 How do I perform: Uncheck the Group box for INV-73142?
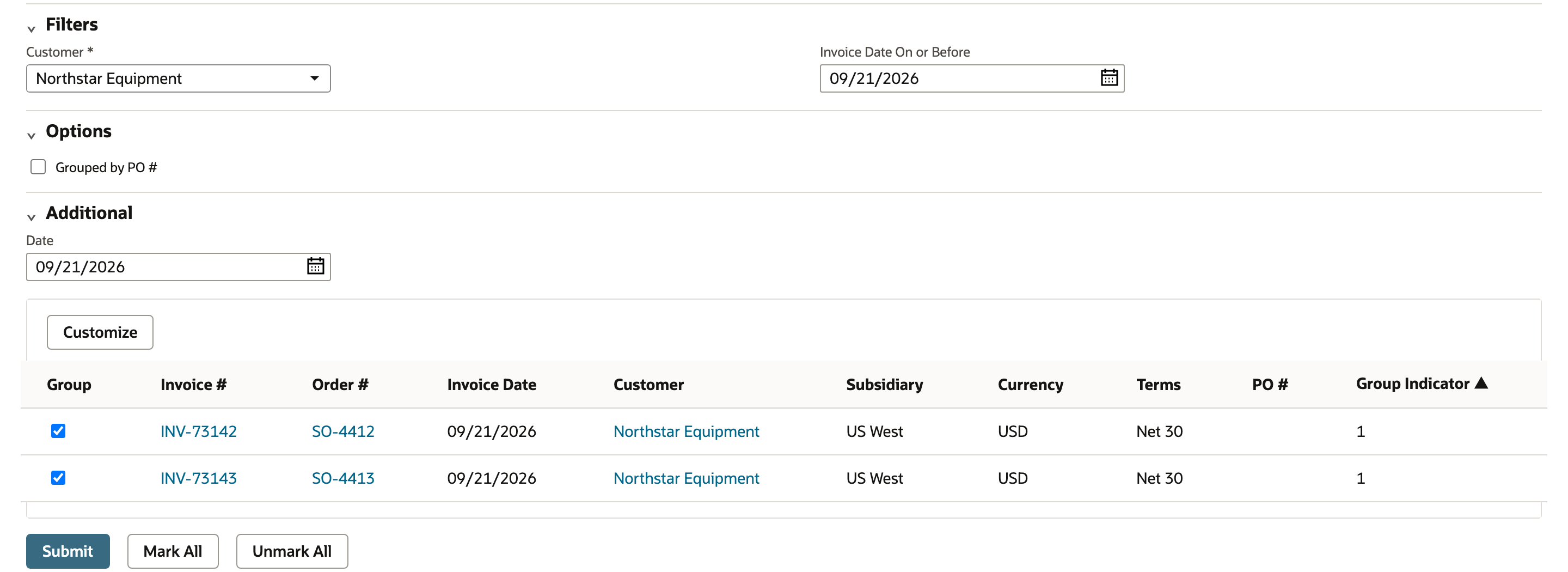click(x=58, y=431)
